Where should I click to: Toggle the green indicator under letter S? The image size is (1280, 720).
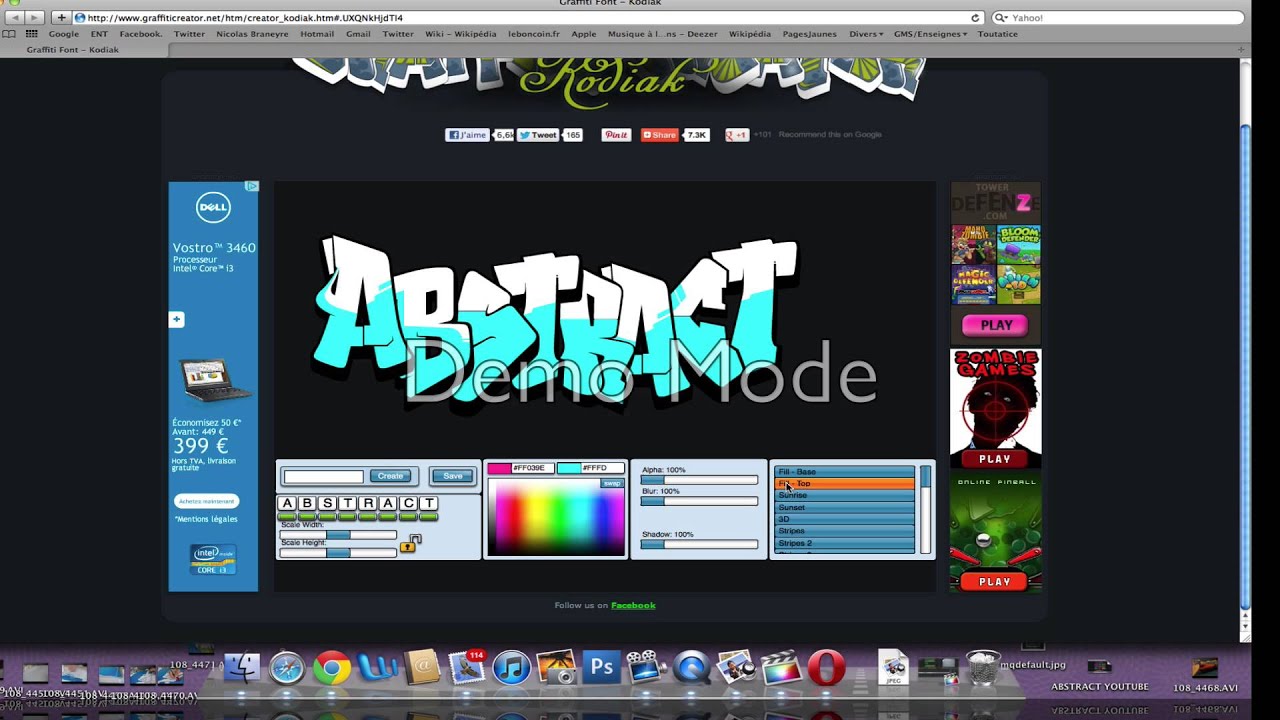[327, 517]
